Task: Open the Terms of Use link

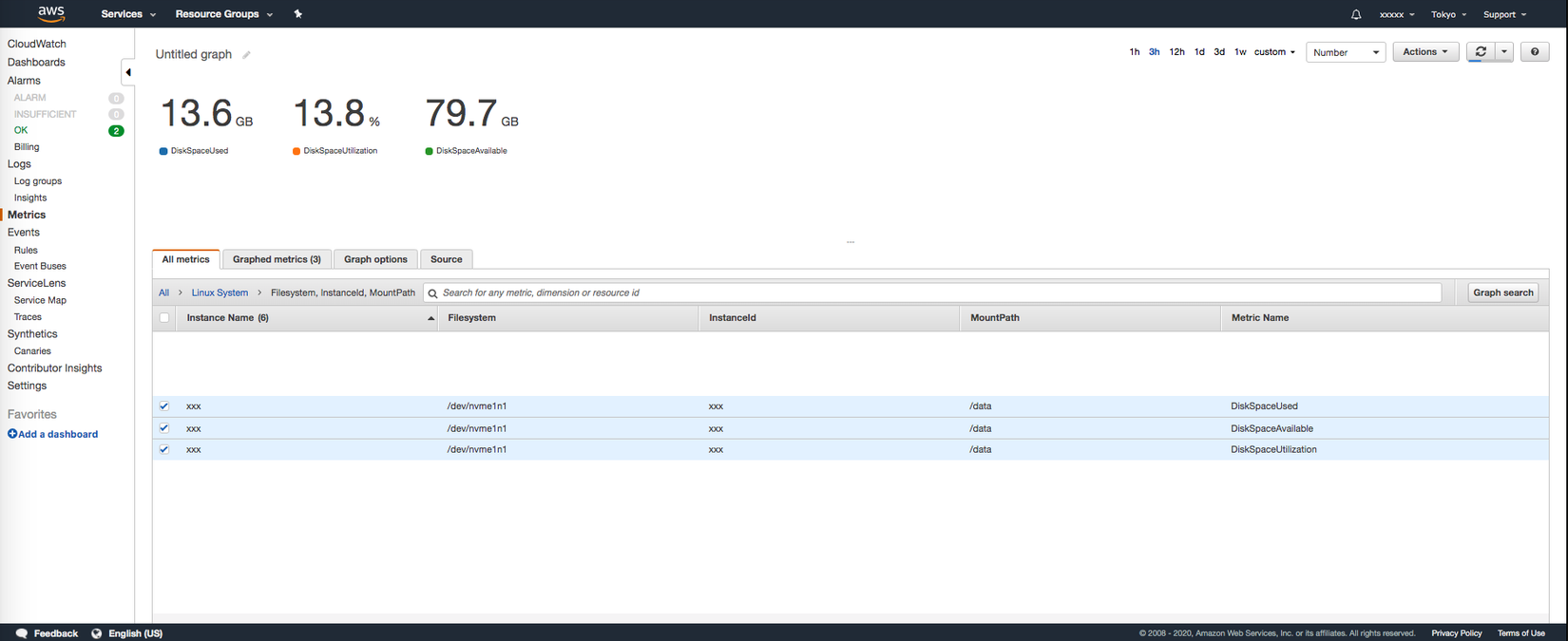Action: click(1520, 633)
